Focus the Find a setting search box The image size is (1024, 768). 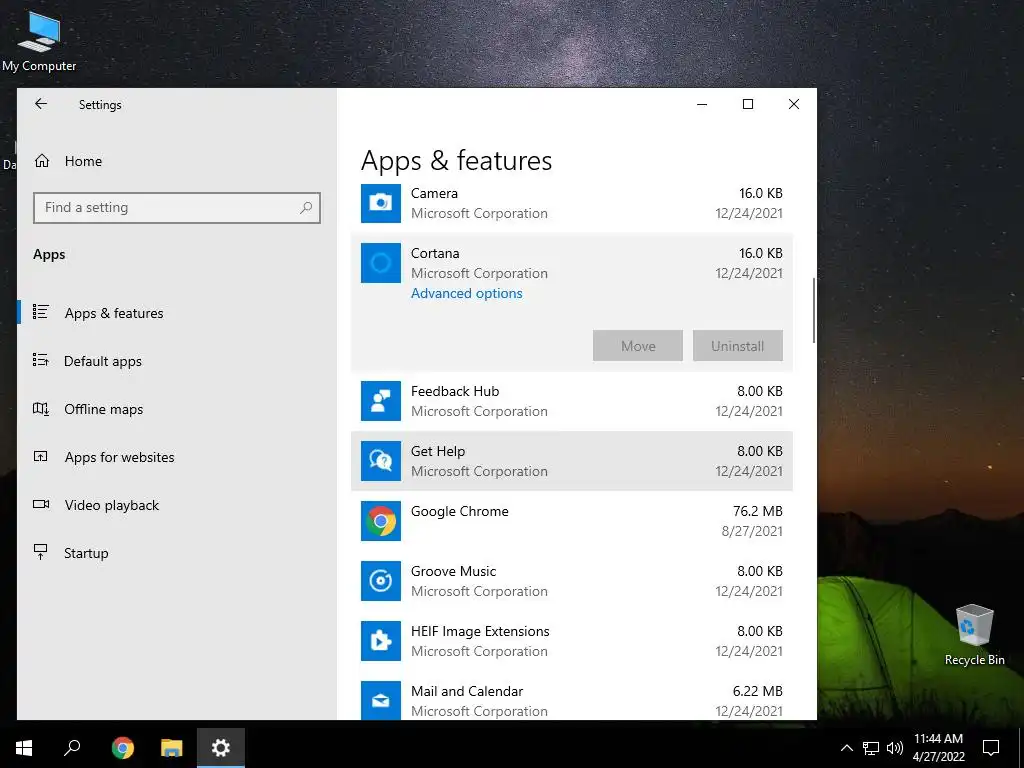177,208
